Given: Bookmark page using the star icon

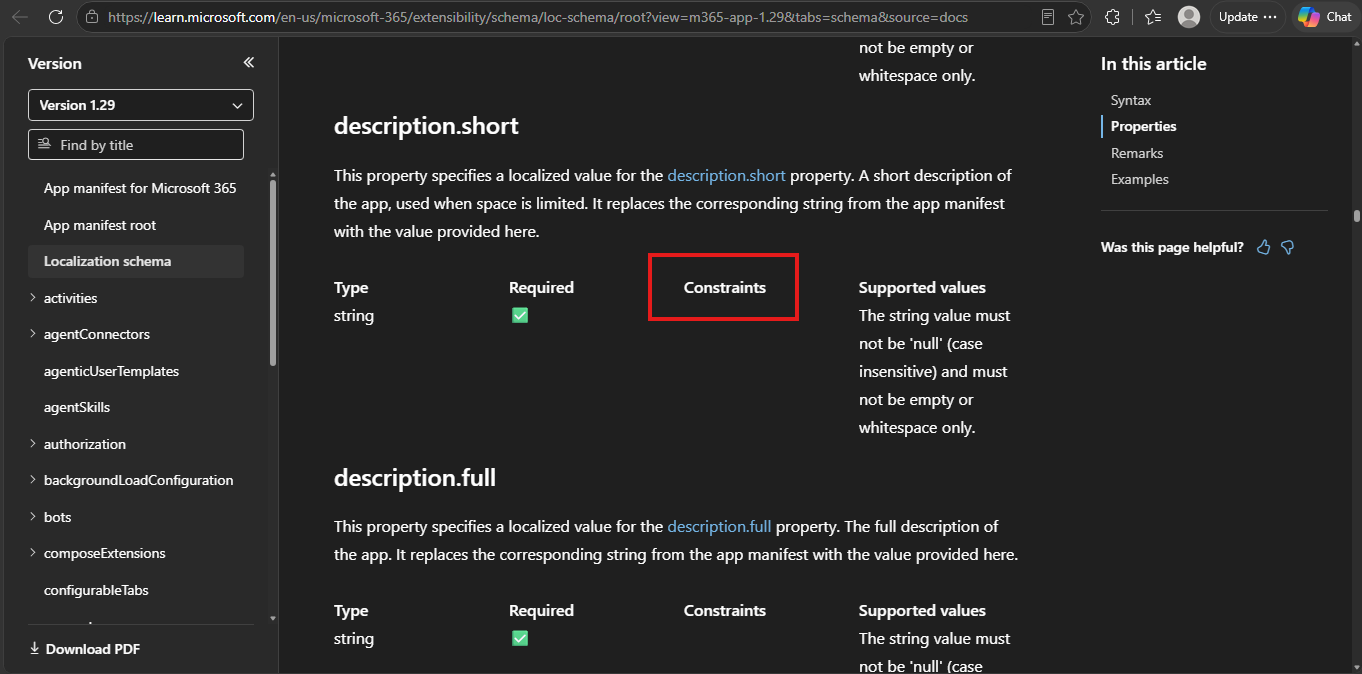Looking at the screenshot, I should click(1076, 17).
